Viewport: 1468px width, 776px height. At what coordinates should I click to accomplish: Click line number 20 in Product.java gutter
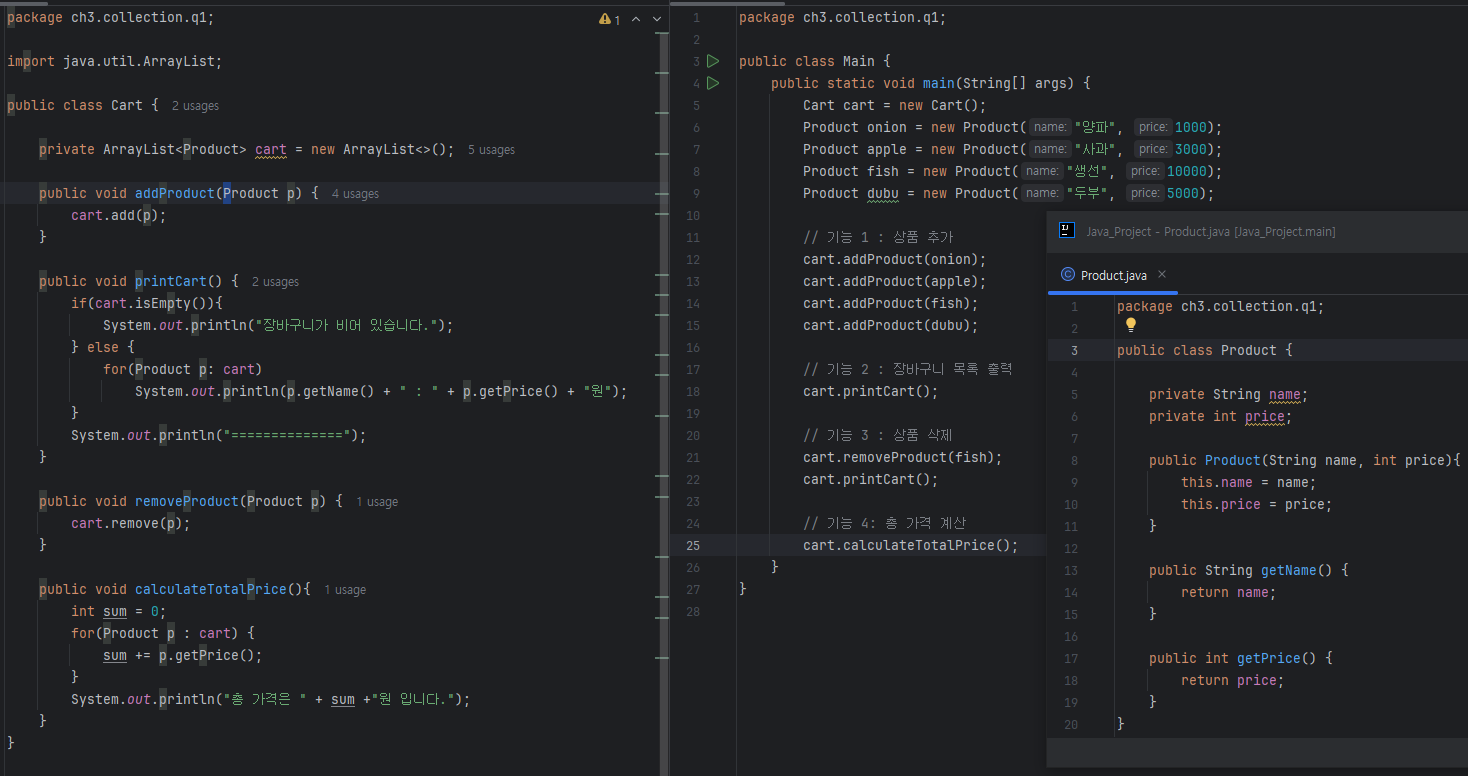pyautogui.click(x=1071, y=724)
